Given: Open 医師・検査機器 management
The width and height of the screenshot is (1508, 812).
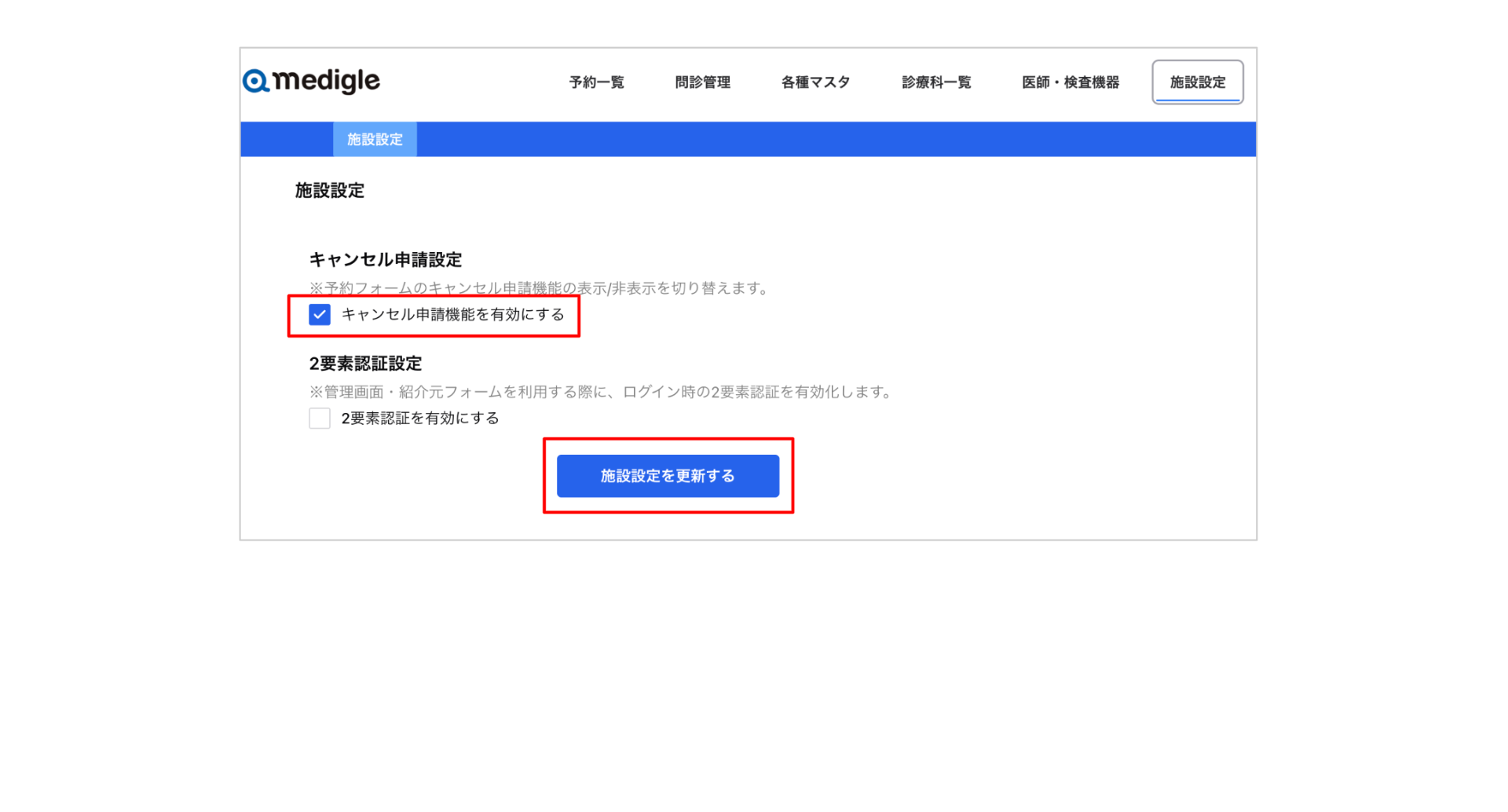Looking at the screenshot, I should [x=1071, y=82].
